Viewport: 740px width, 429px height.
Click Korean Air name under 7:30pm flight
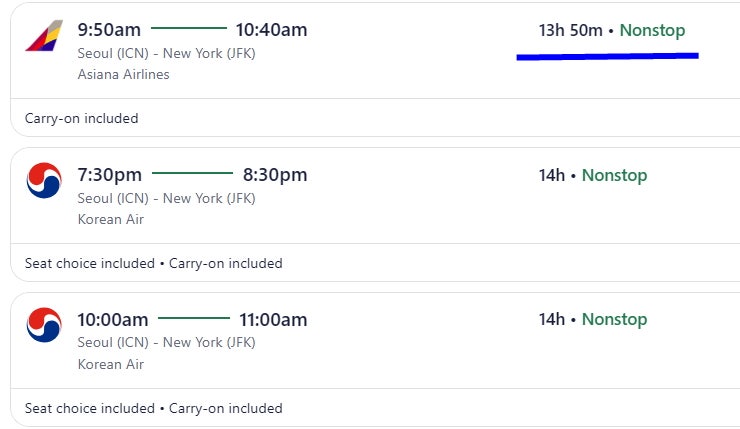[111, 219]
